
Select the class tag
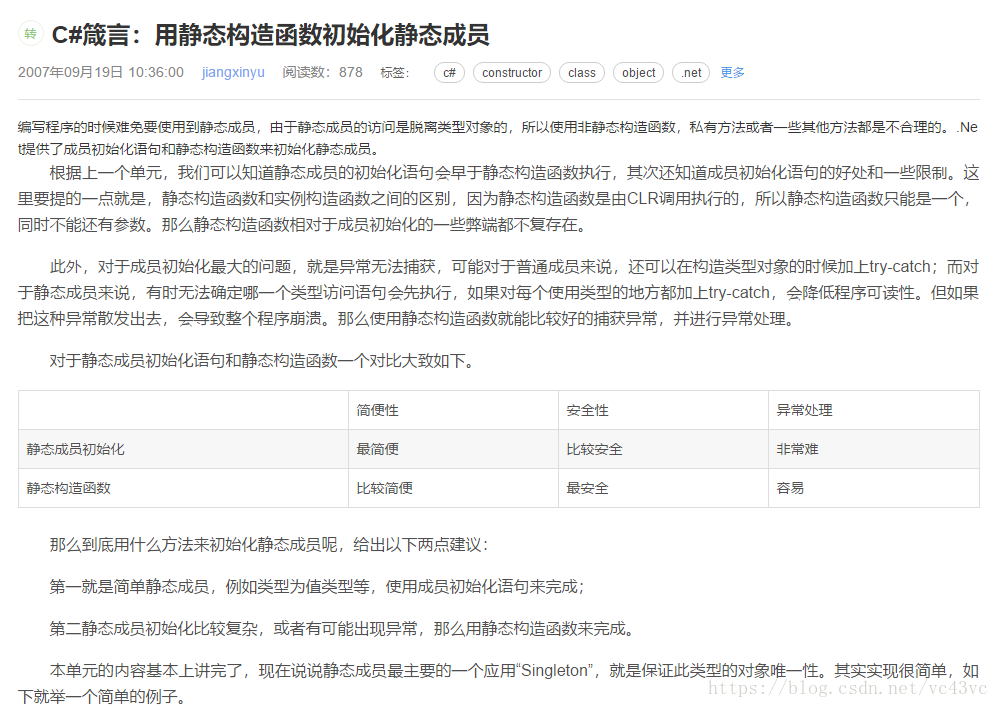point(582,73)
